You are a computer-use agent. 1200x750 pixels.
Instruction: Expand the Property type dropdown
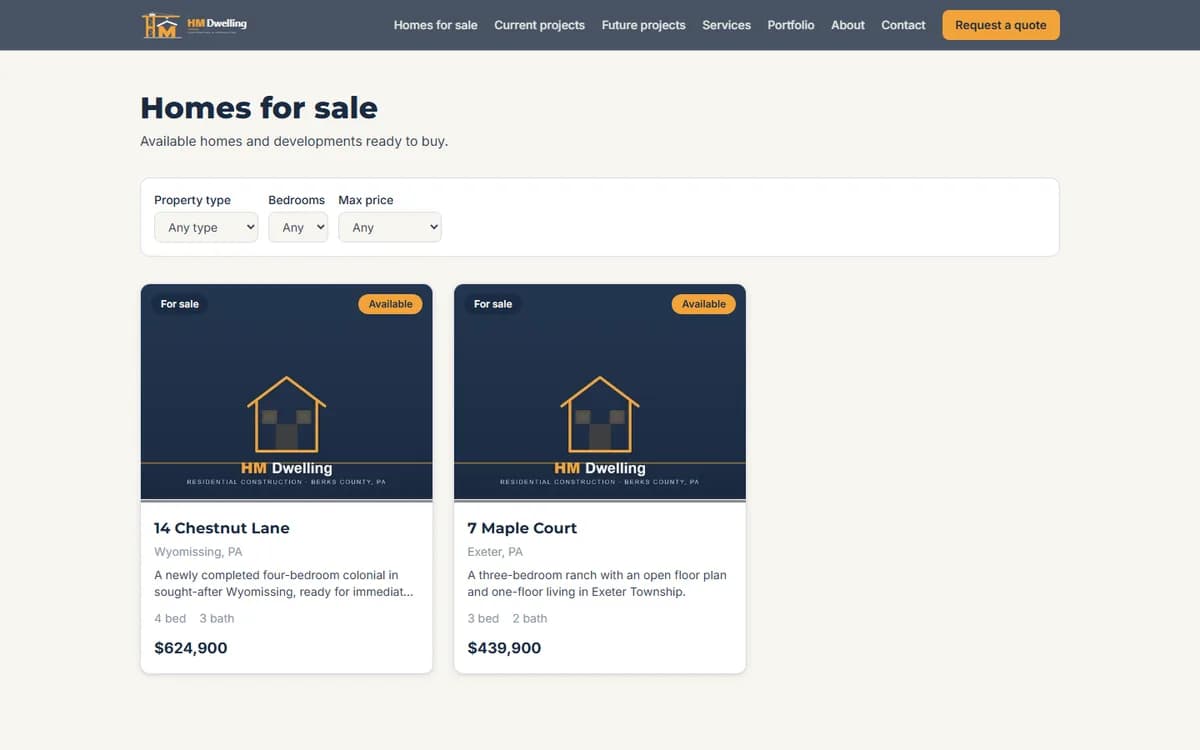206,227
